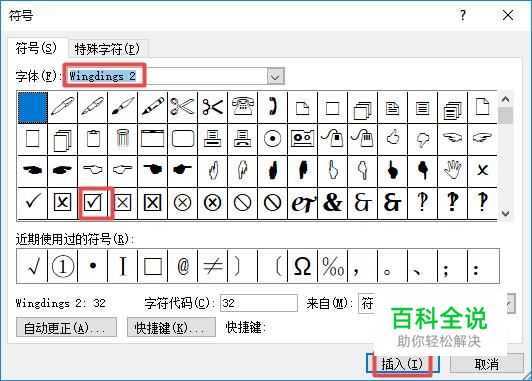Click the symbol grid scroll down arrow

point(506,214)
